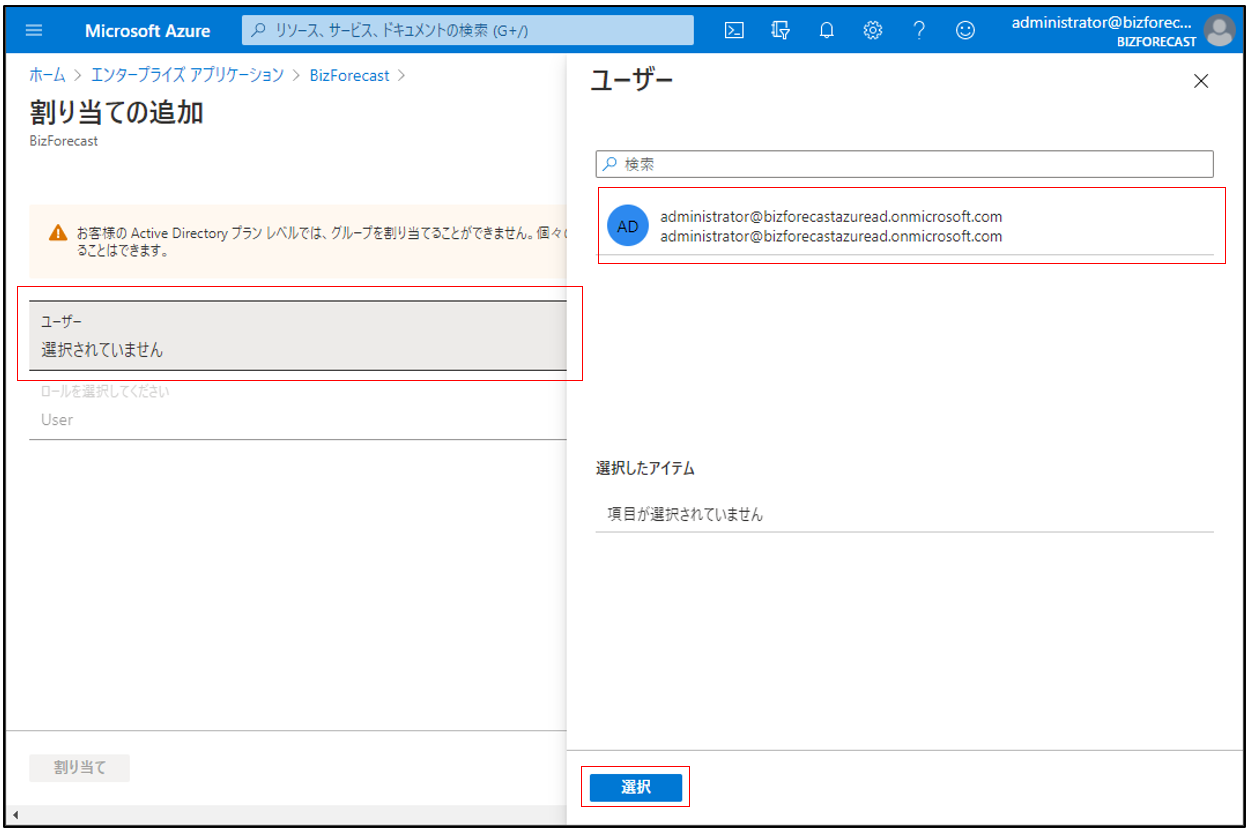Image resolution: width=1249 pixels, height=831 pixels.
Task: Click the 割り当て button
Action: pos(79,768)
